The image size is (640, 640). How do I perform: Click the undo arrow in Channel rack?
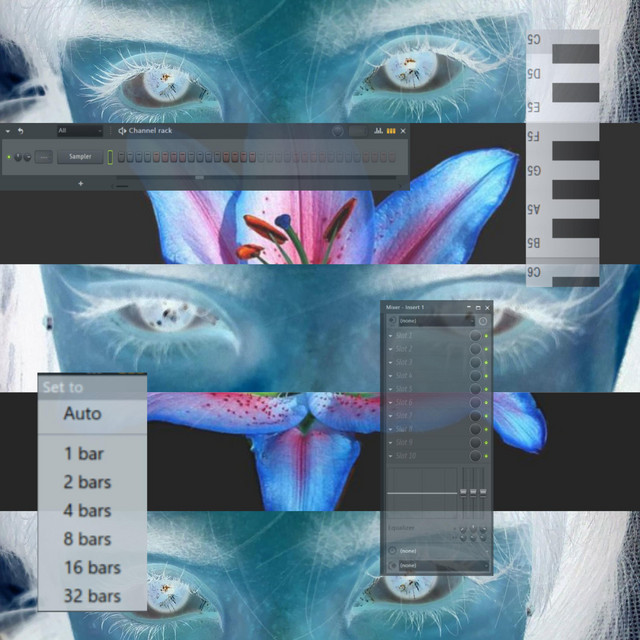(x=21, y=131)
